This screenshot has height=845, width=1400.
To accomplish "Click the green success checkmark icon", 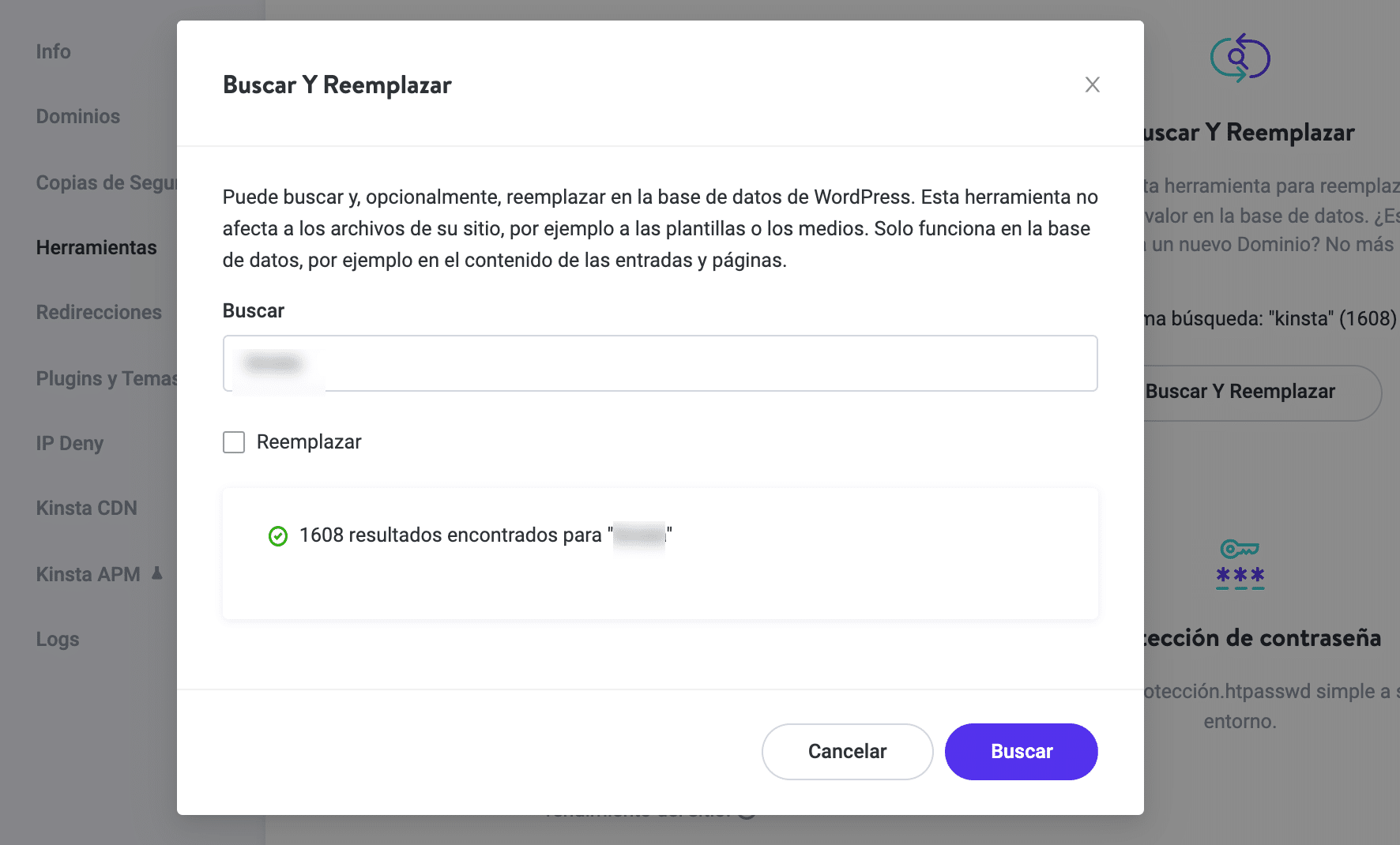I will 278,536.
